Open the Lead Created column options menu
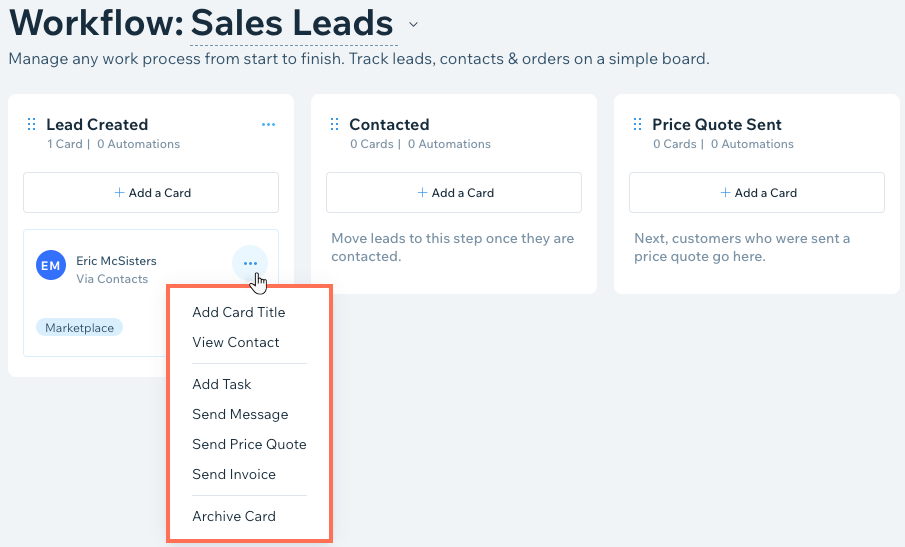The height and width of the screenshot is (547, 905). [268, 125]
